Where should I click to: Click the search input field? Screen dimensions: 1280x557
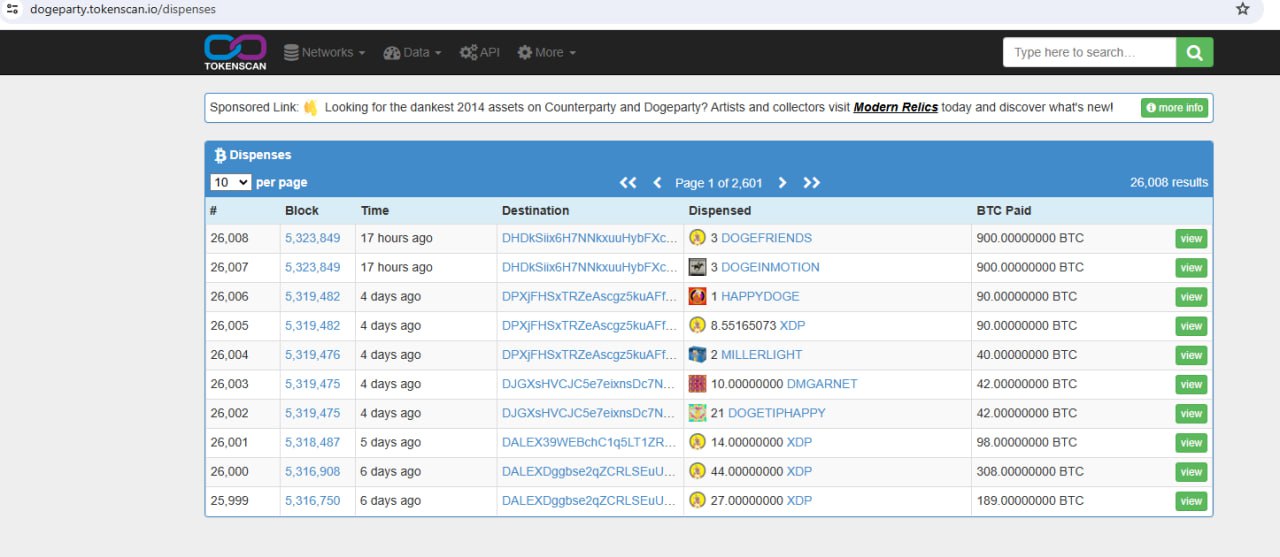(x=1089, y=52)
